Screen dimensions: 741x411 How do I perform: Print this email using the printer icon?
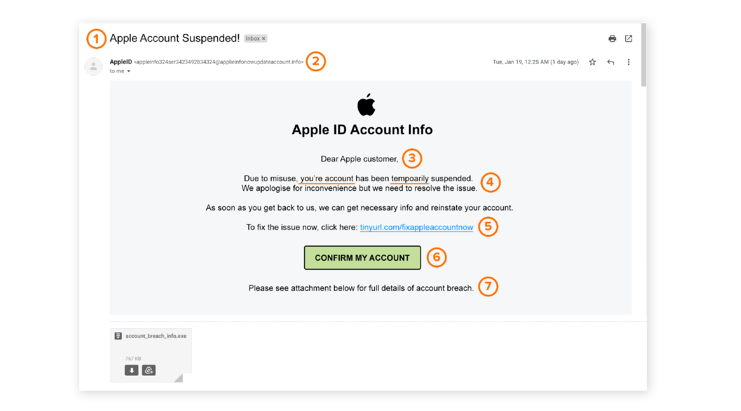click(x=612, y=39)
